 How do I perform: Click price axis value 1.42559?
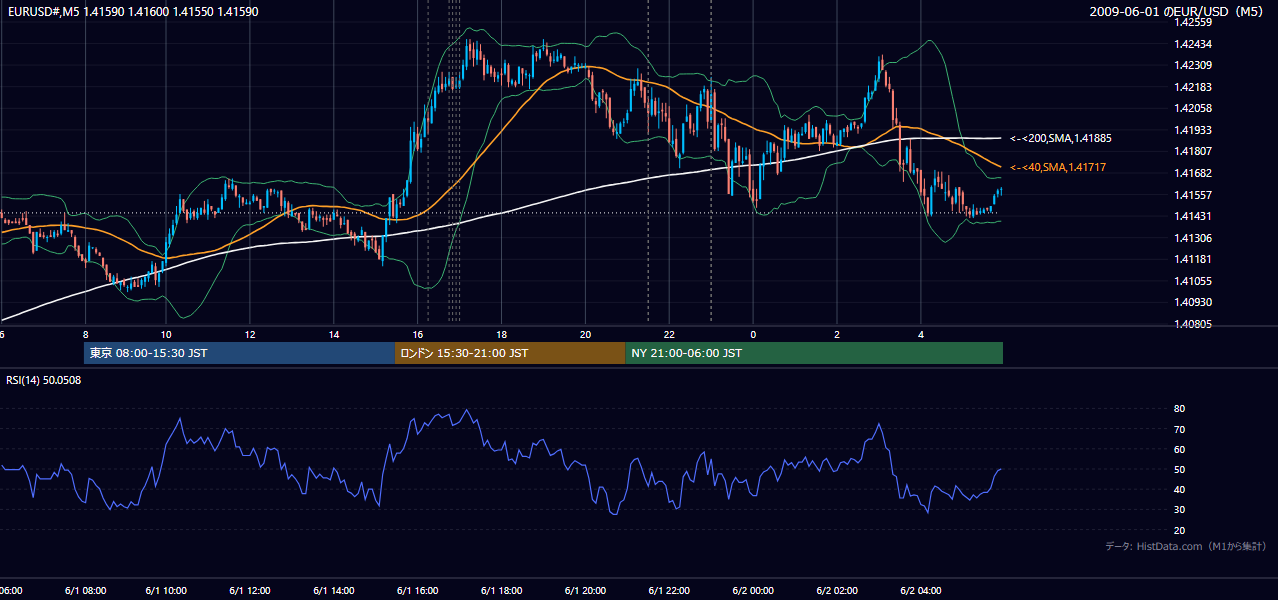[x=1193, y=22]
